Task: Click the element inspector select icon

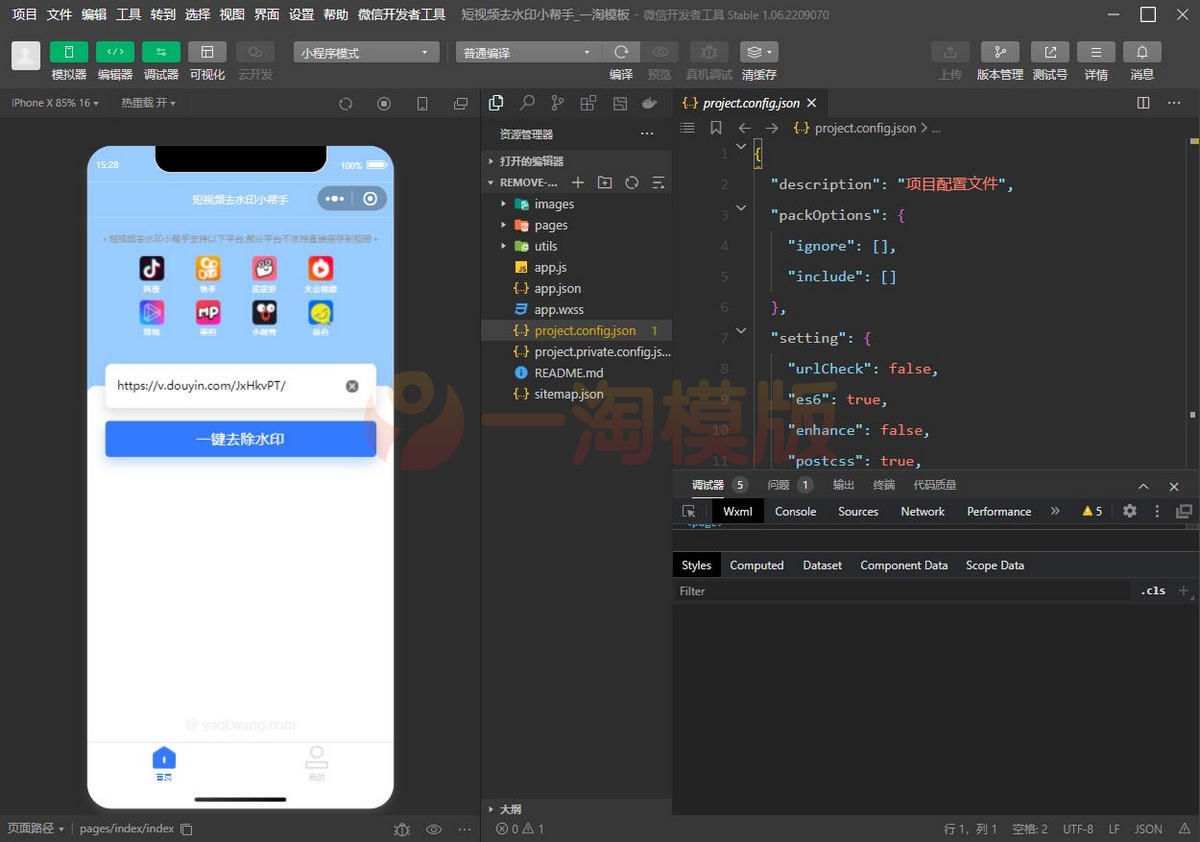Action: (x=689, y=511)
